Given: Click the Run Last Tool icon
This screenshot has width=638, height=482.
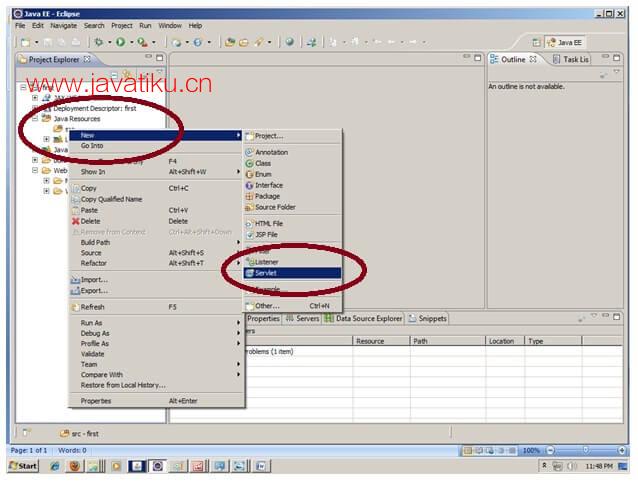Looking at the screenshot, I should pos(142,42).
